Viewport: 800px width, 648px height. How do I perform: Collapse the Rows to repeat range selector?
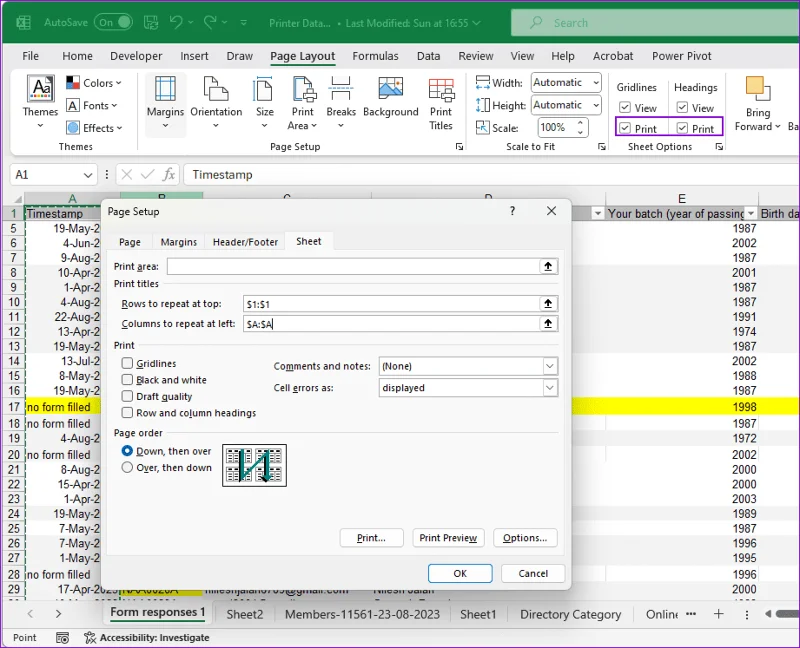[x=548, y=304]
